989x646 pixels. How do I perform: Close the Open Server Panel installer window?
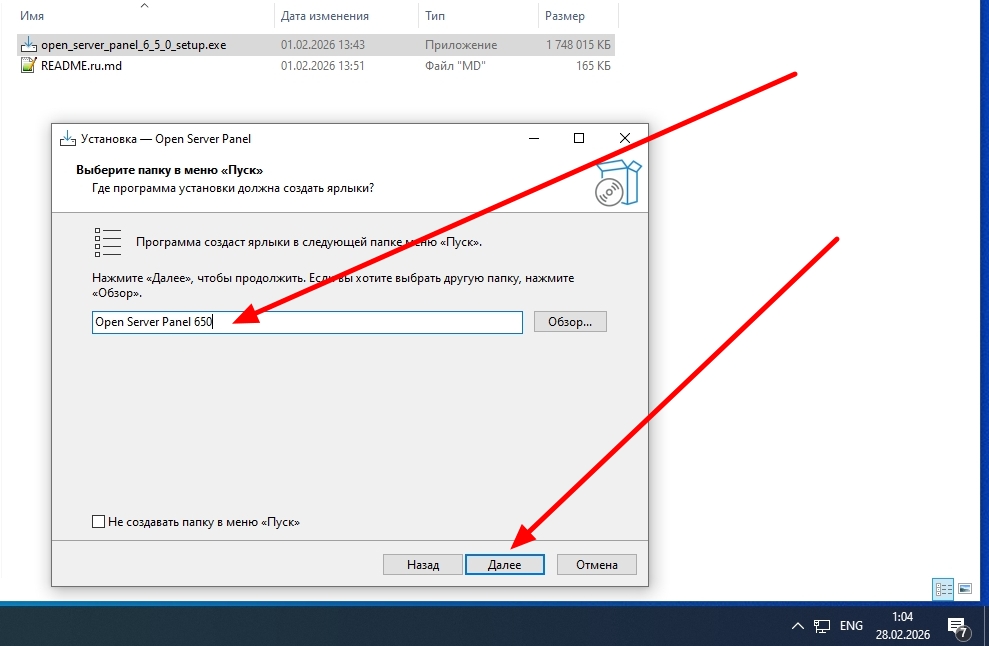click(x=625, y=138)
